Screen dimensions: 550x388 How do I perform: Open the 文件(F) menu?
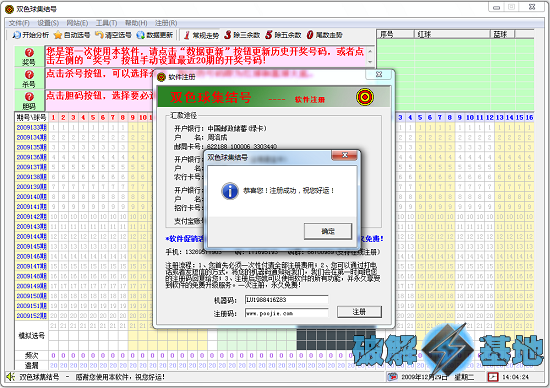point(19,23)
